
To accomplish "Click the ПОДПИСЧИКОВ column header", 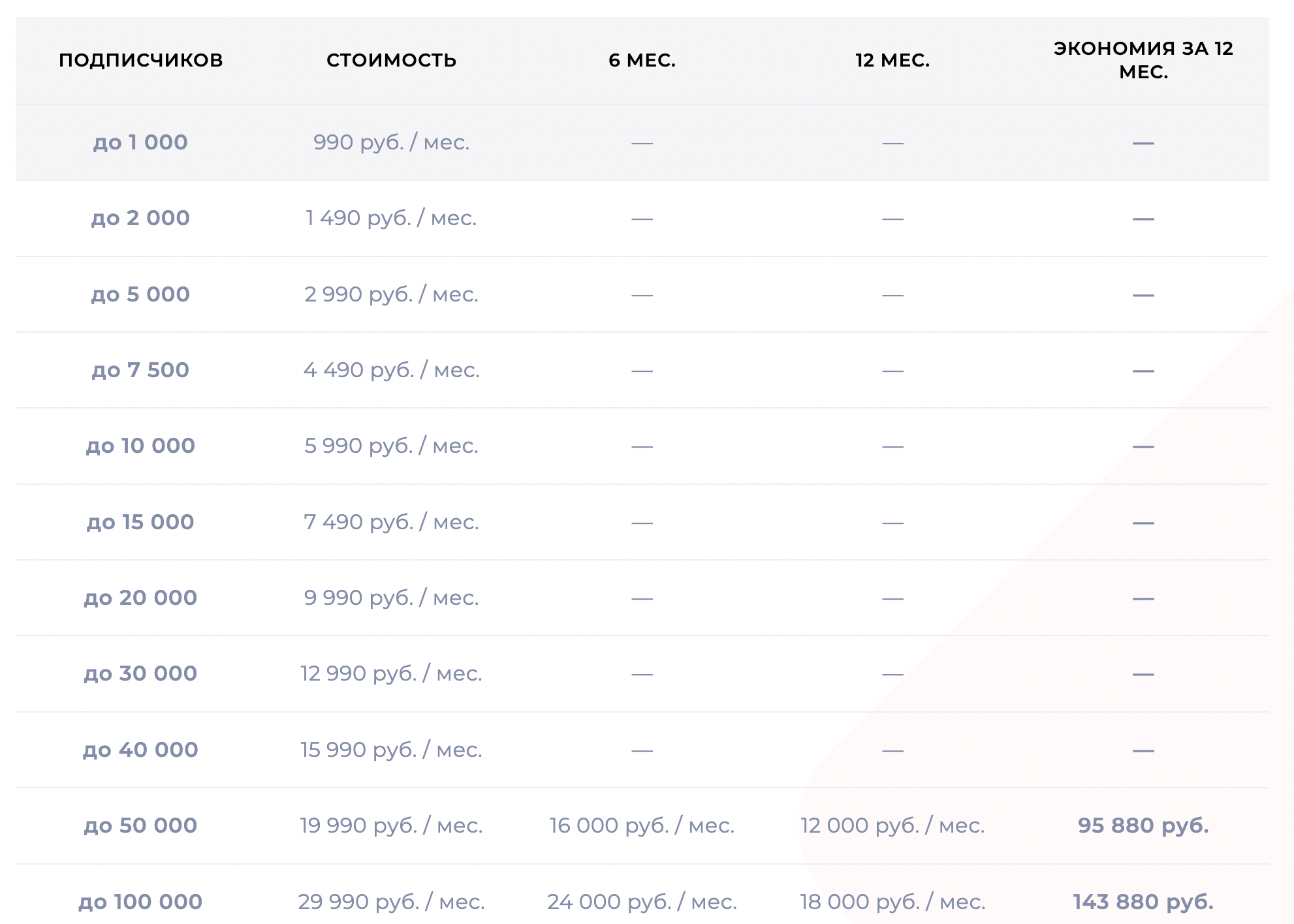I will click(x=140, y=60).
